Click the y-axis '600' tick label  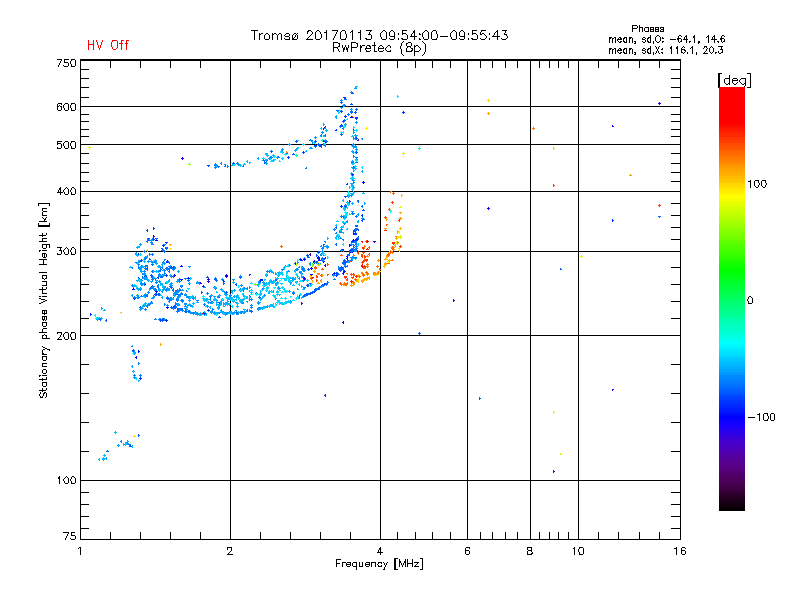click(x=66, y=107)
